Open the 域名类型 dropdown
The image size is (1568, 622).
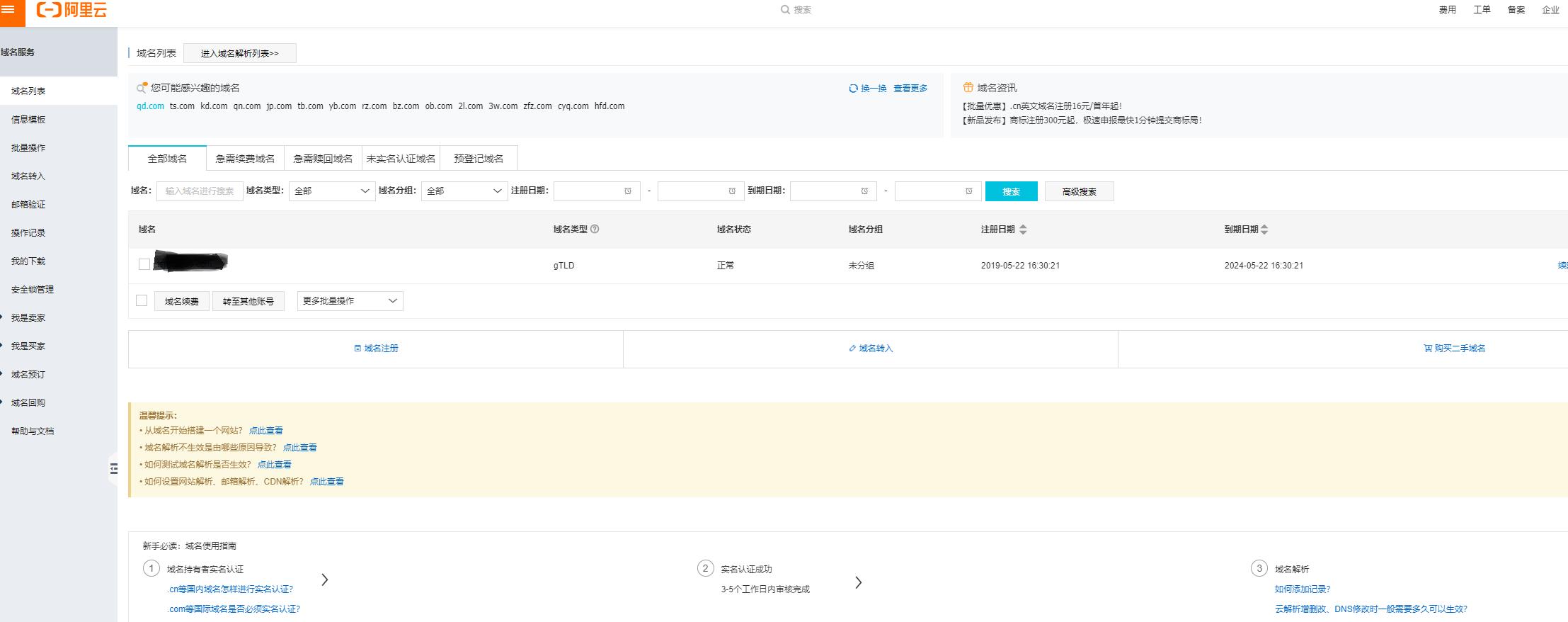(x=332, y=191)
